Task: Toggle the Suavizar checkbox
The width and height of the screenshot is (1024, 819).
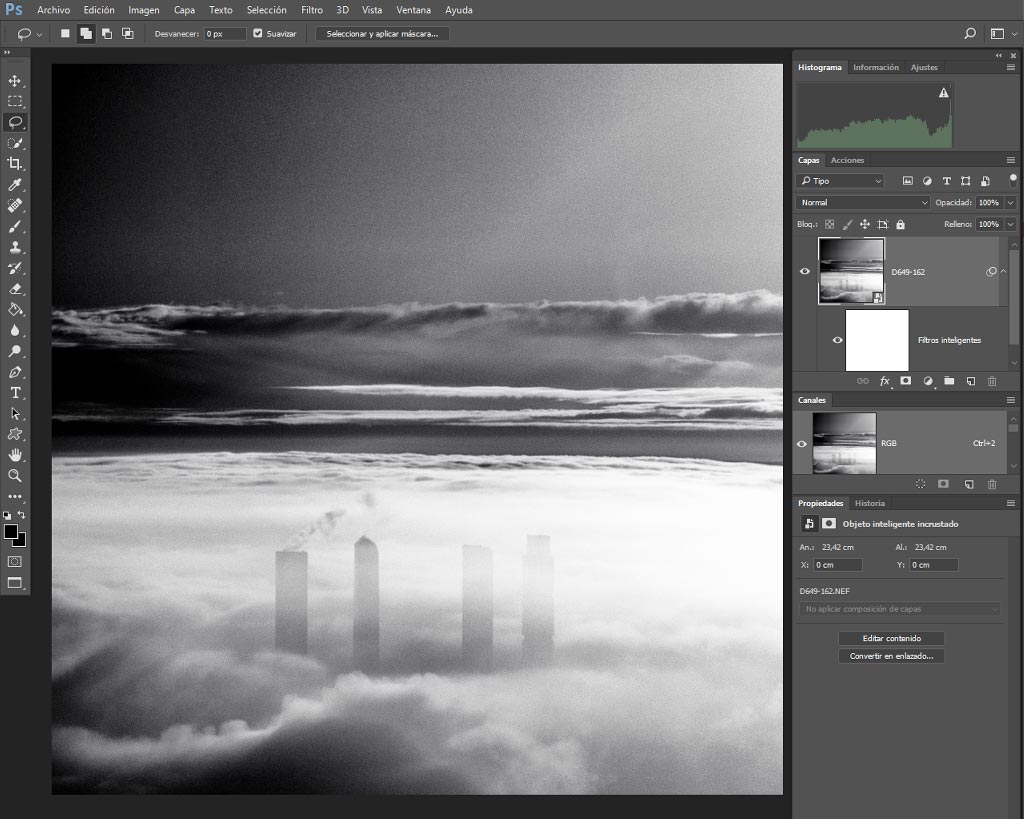Action: tap(258, 33)
